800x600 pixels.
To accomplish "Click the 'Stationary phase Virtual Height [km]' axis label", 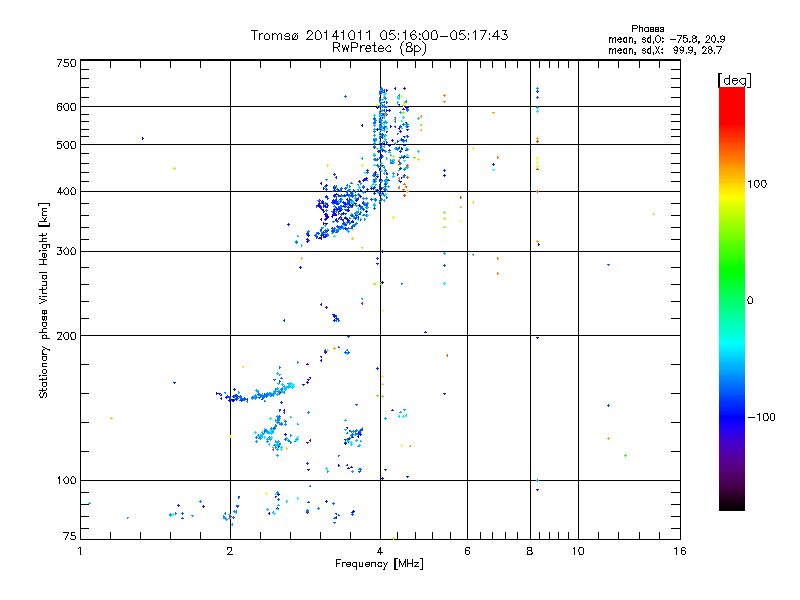I will [x=44, y=301].
